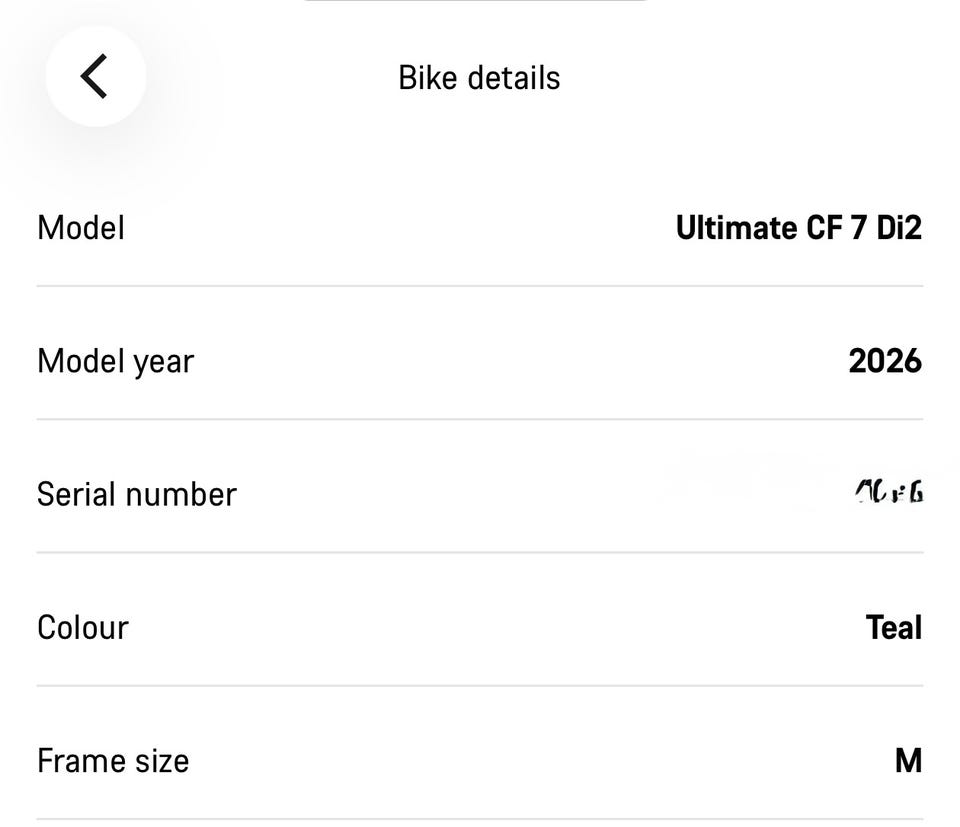Click the divider below Frame size row
This screenshot has height=827, width=960.
[480, 819]
